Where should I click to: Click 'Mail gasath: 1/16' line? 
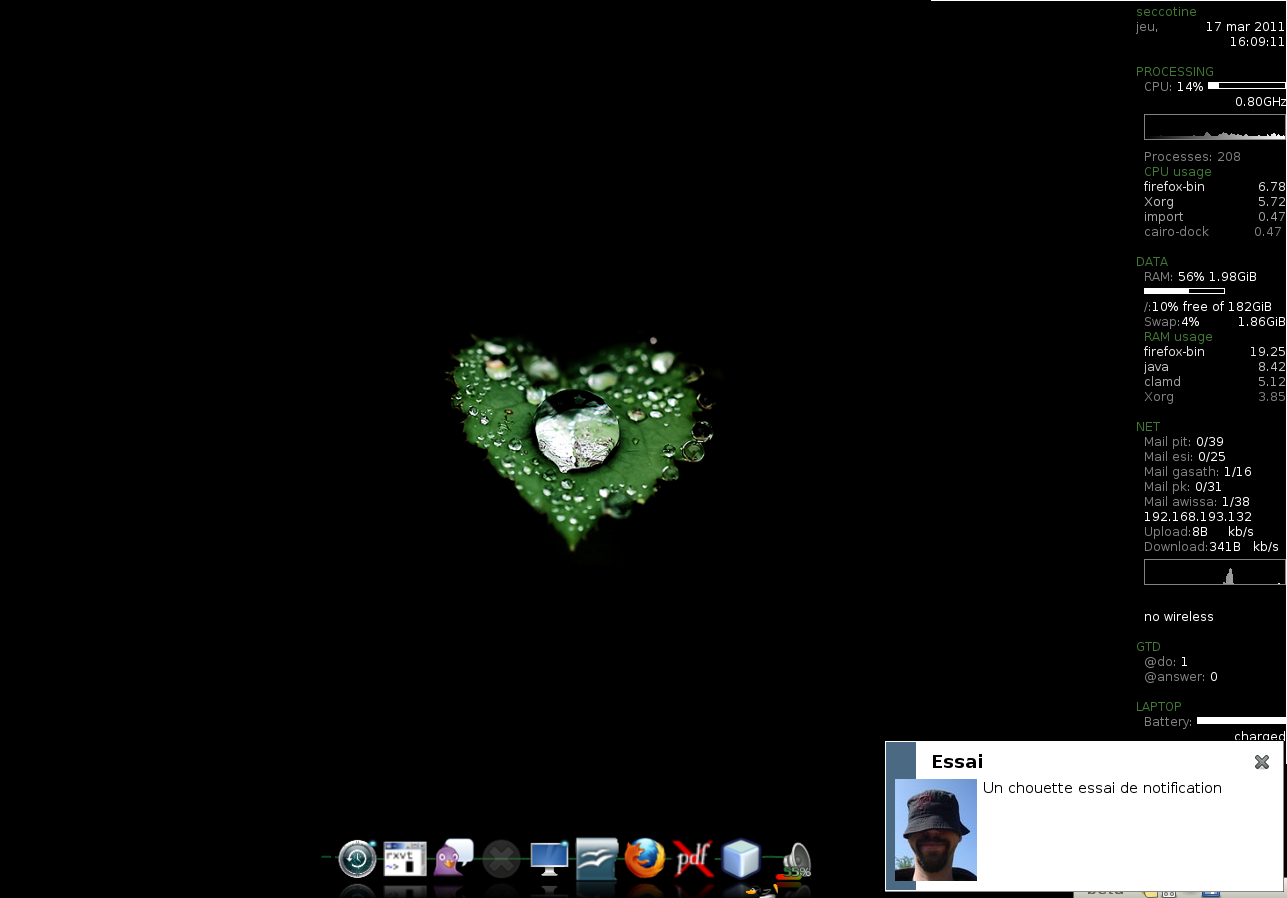point(1198,472)
